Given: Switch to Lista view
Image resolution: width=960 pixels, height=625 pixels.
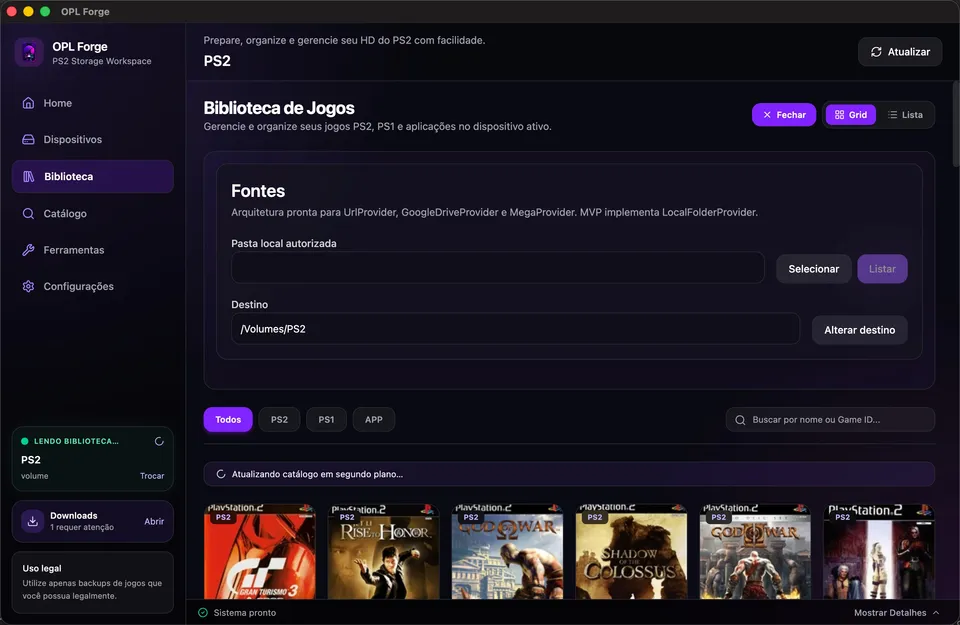Looking at the screenshot, I should pyautogui.click(x=905, y=114).
